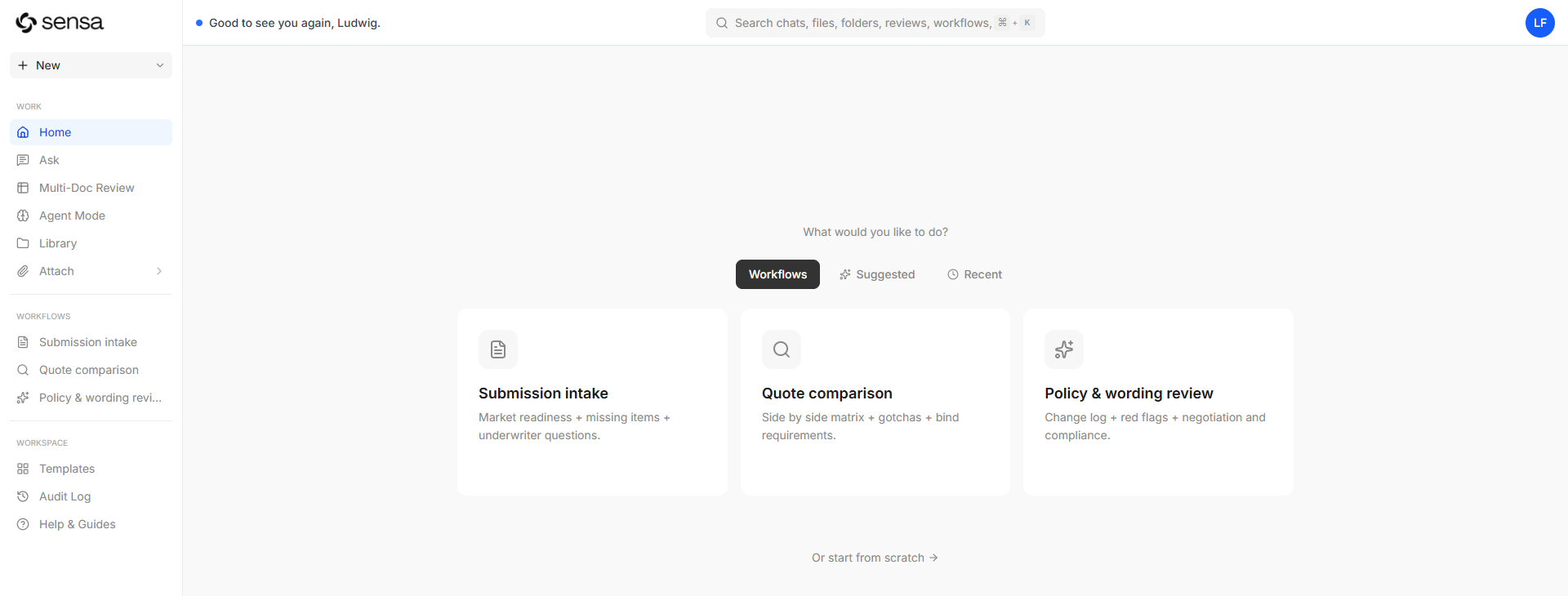Click the search magnifier icon in top bar
The height and width of the screenshot is (596, 1568).
[x=722, y=23]
